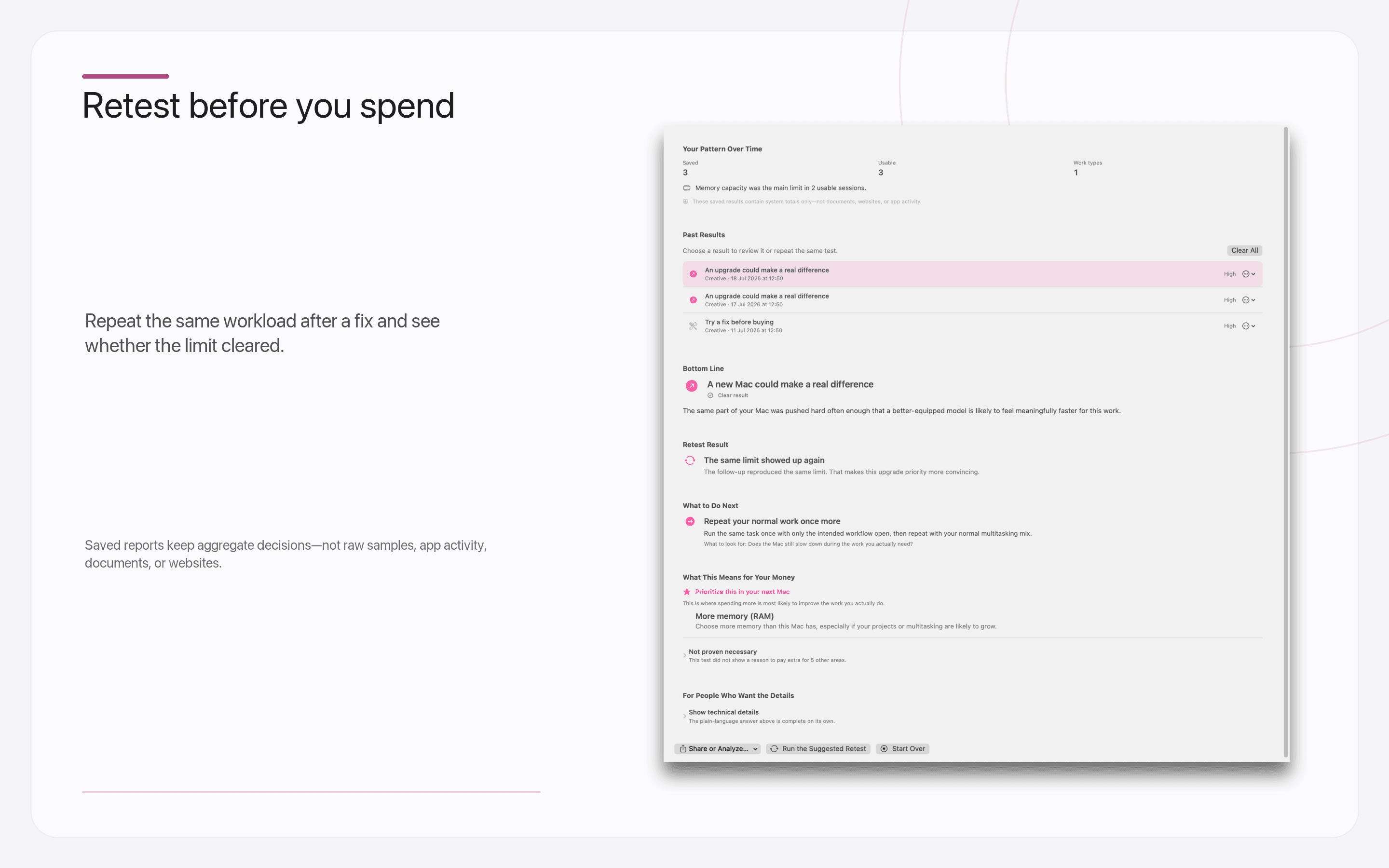This screenshot has width=1389, height=868.
Task: Select the 17 Jul 2026 past result row
Action: point(972,299)
